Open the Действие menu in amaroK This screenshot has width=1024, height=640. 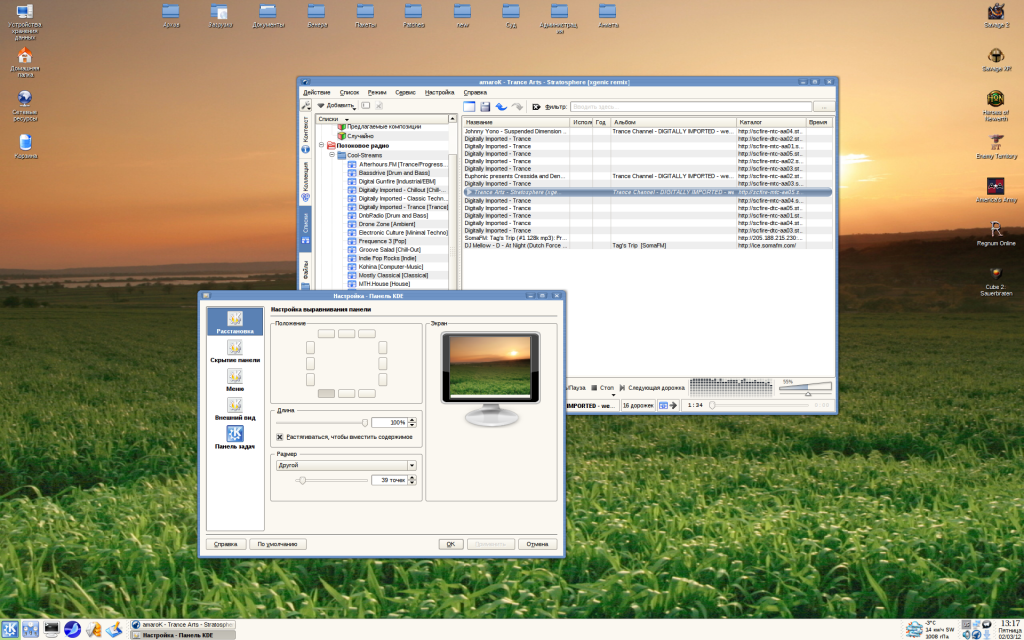[317, 93]
